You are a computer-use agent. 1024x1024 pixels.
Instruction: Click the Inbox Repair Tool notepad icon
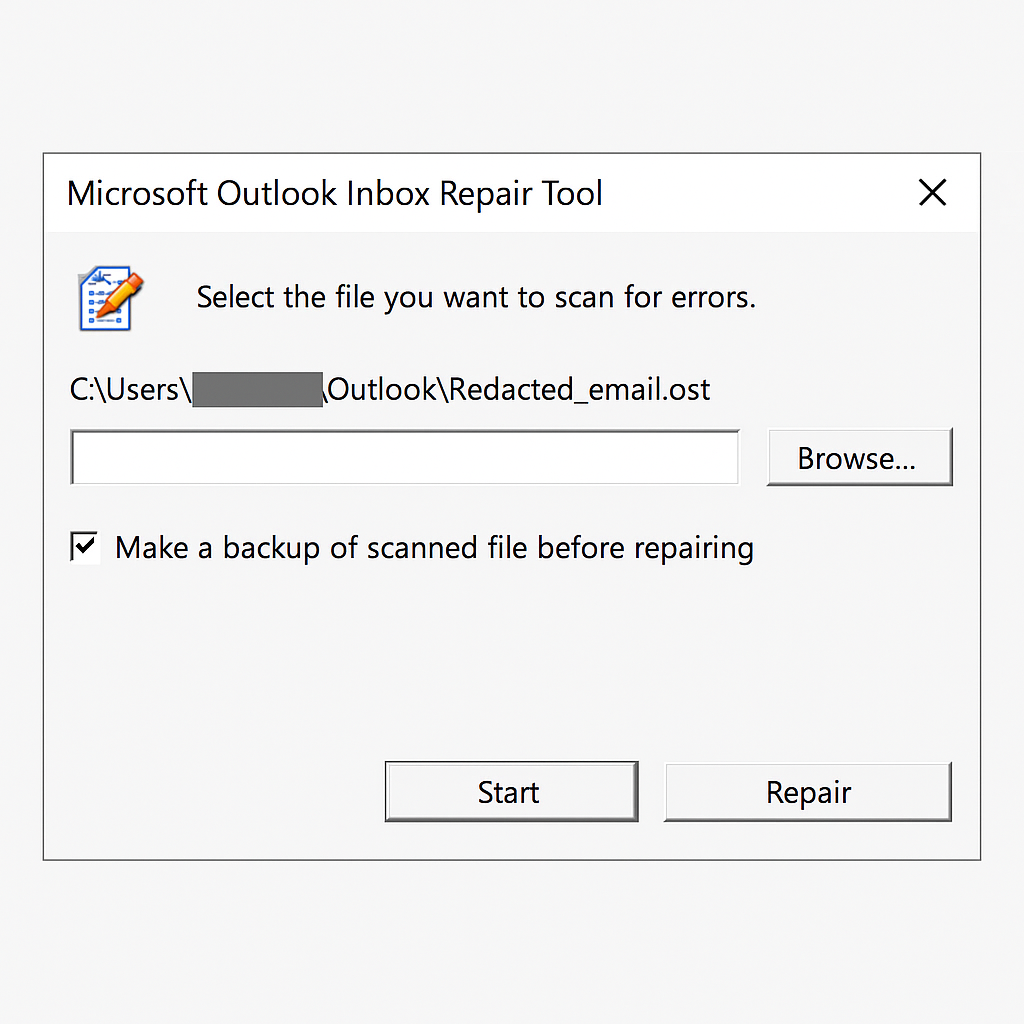(x=110, y=298)
